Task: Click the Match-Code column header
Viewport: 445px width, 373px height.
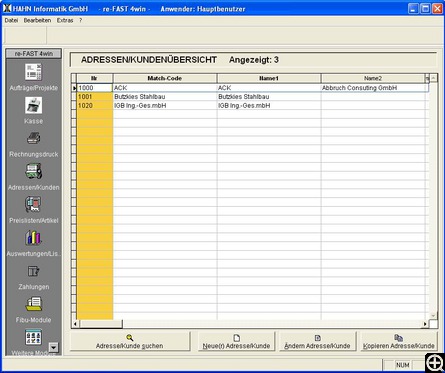Action: coord(165,78)
